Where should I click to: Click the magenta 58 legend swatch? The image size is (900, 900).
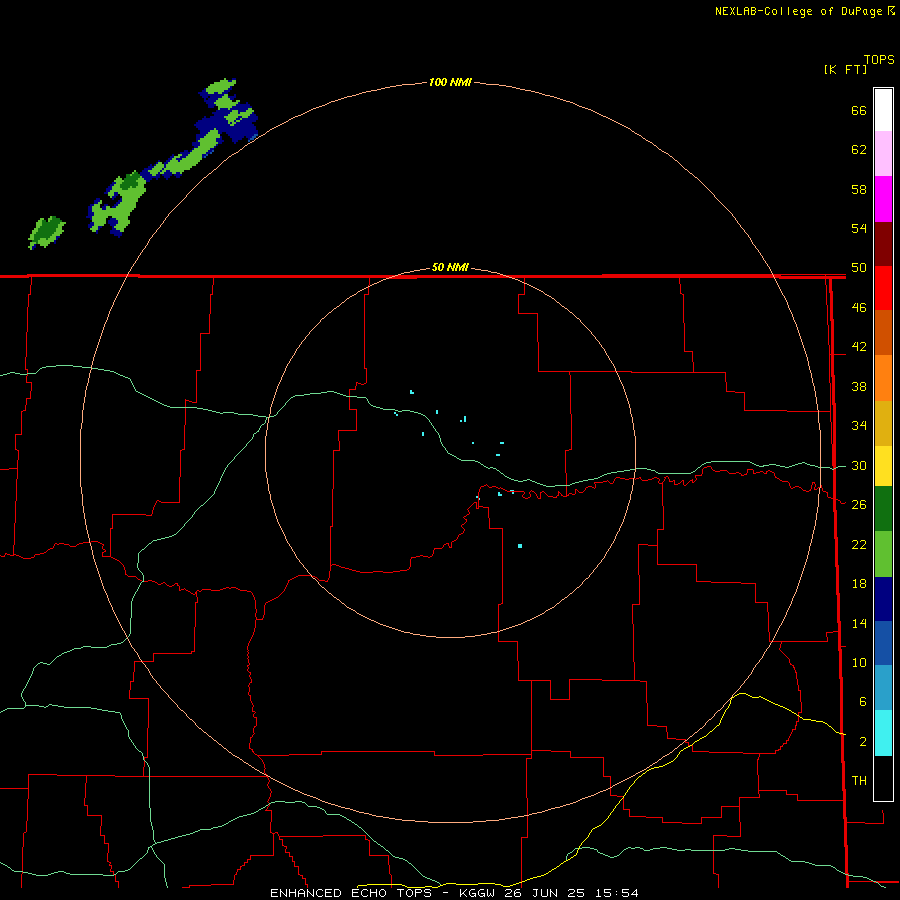pos(883,199)
